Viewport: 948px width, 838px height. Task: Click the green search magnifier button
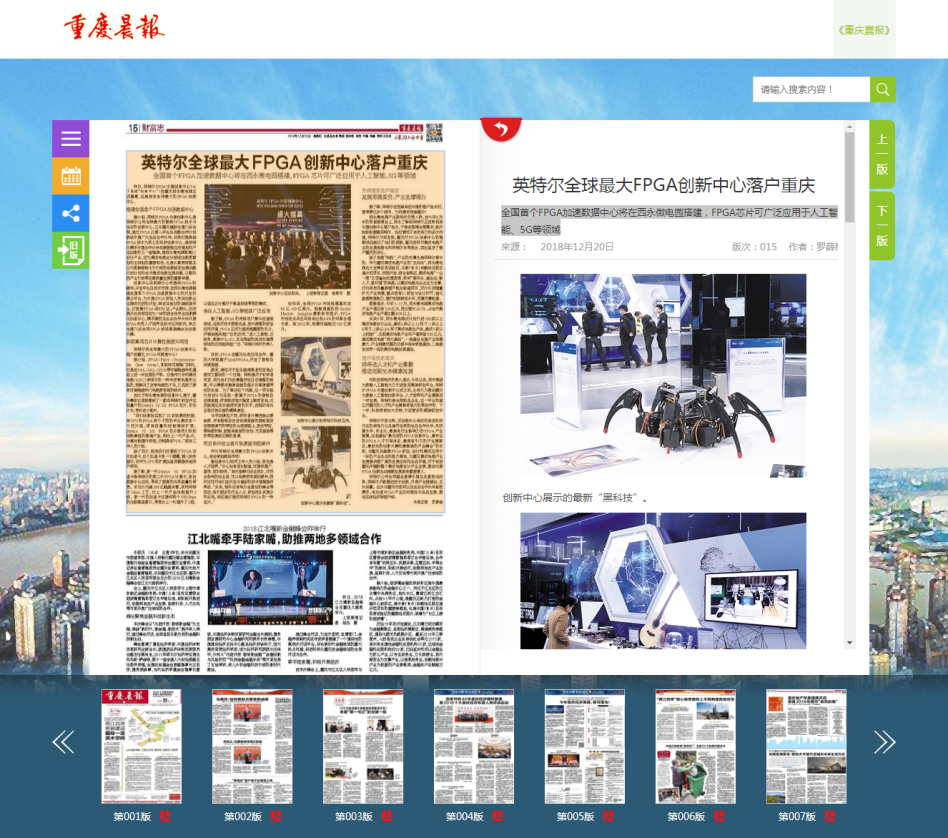coord(883,89)
